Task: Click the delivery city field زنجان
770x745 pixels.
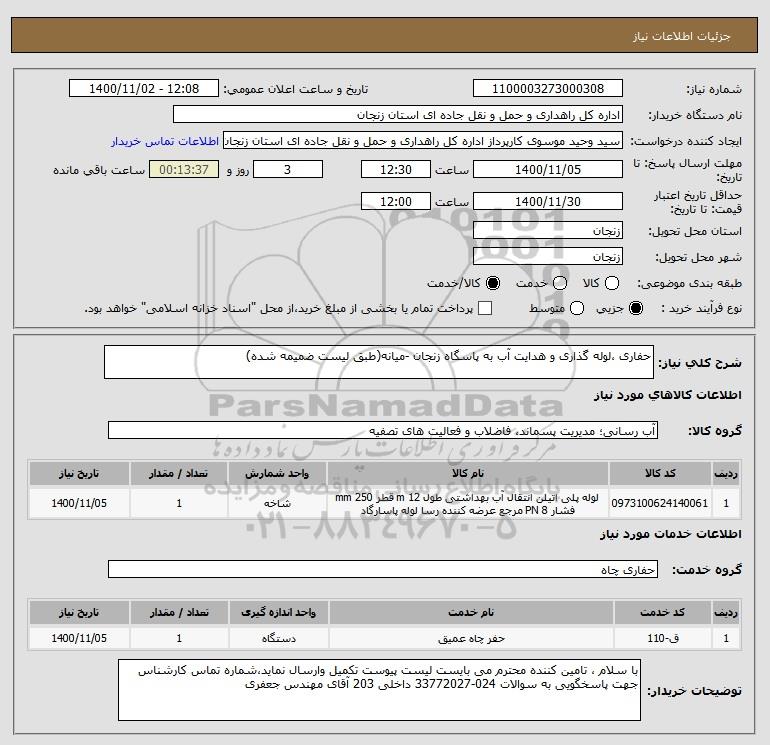Action: tap(548, 256)
